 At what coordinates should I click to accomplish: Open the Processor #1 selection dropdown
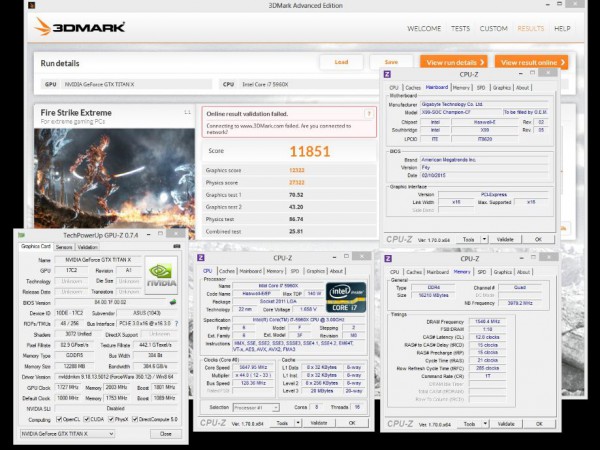click(x=259, y=408)
